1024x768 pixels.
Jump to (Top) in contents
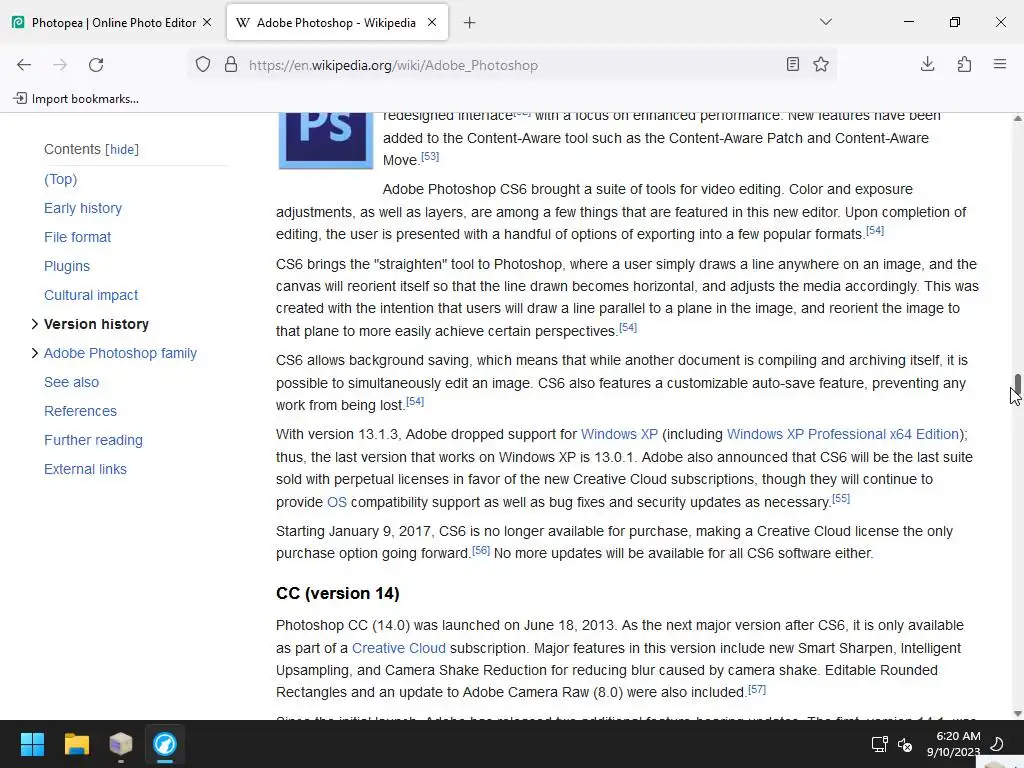61,179
